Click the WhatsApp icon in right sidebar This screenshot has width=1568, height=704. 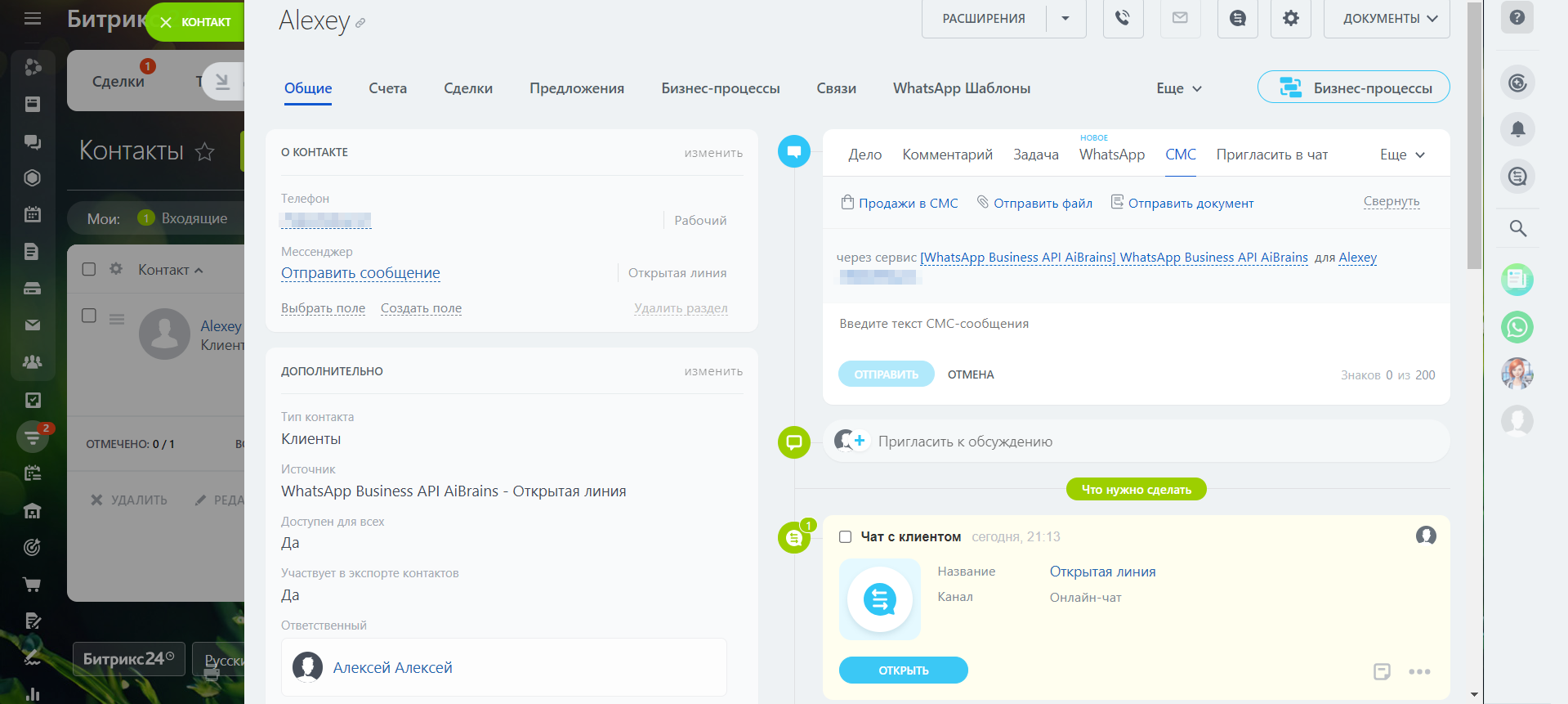click(x=1517, y=327)
